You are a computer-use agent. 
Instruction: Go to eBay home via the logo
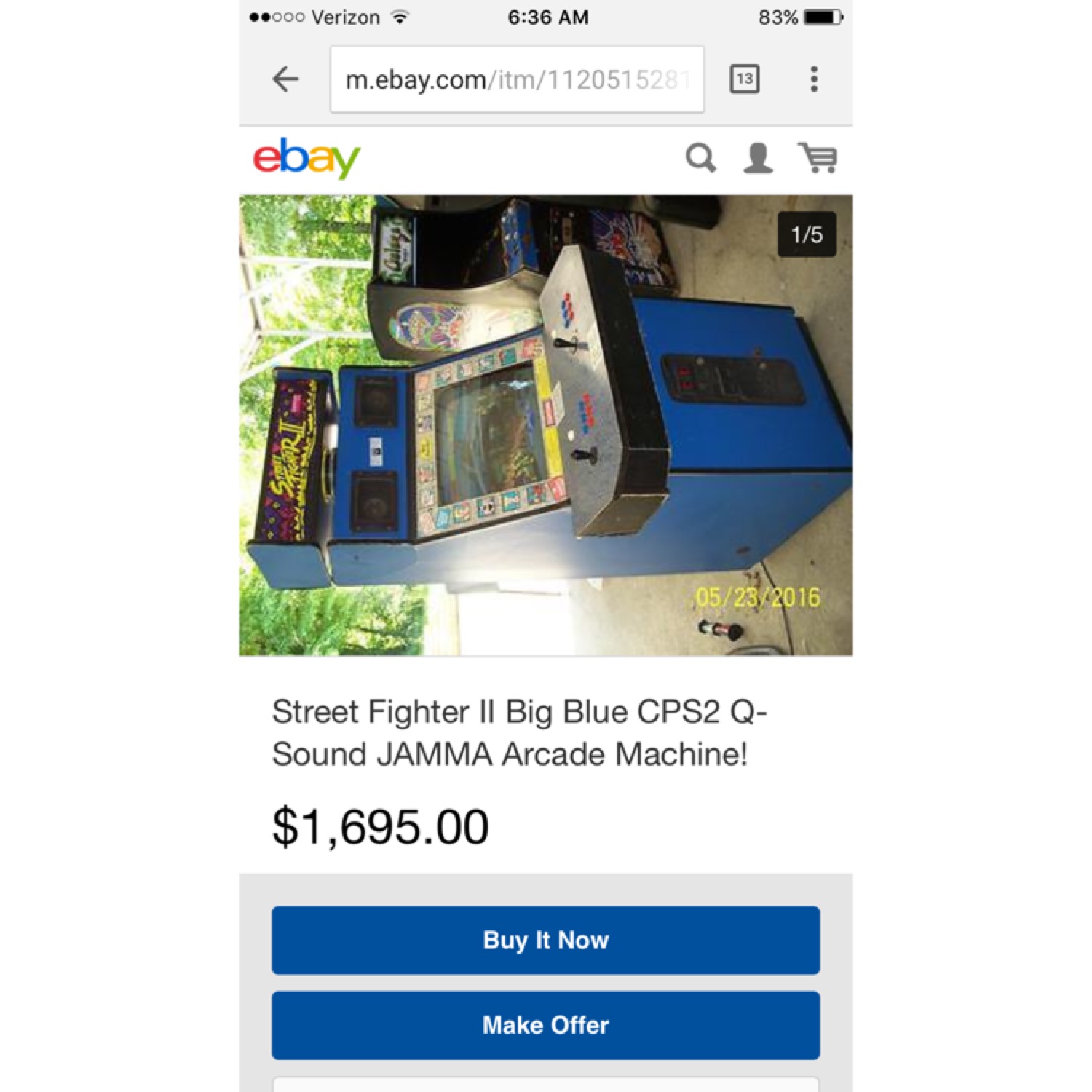point(306,158)
